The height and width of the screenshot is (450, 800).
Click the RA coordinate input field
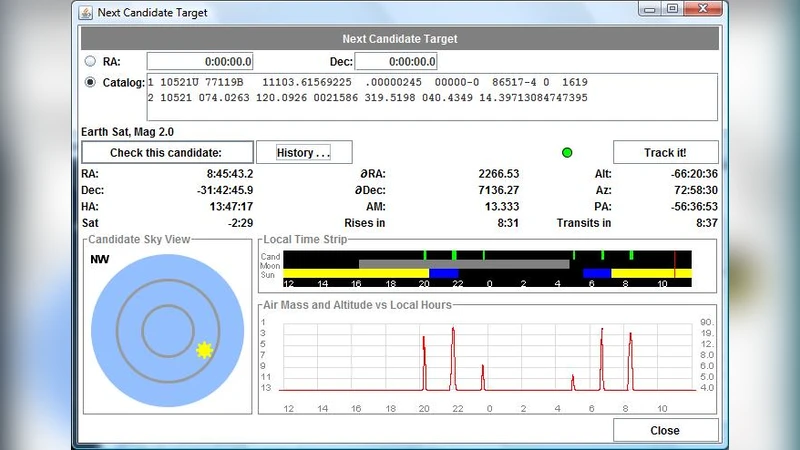202,62
